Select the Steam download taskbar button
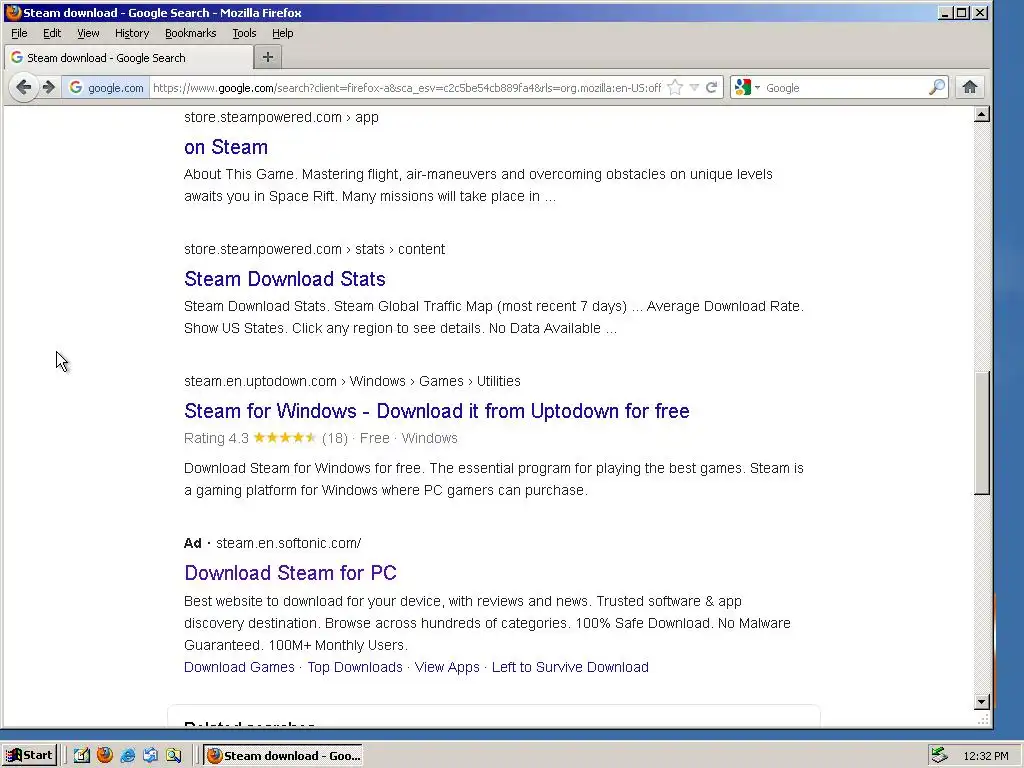The height and width of the screenshot is (768, 1024). tap(283, 756)
